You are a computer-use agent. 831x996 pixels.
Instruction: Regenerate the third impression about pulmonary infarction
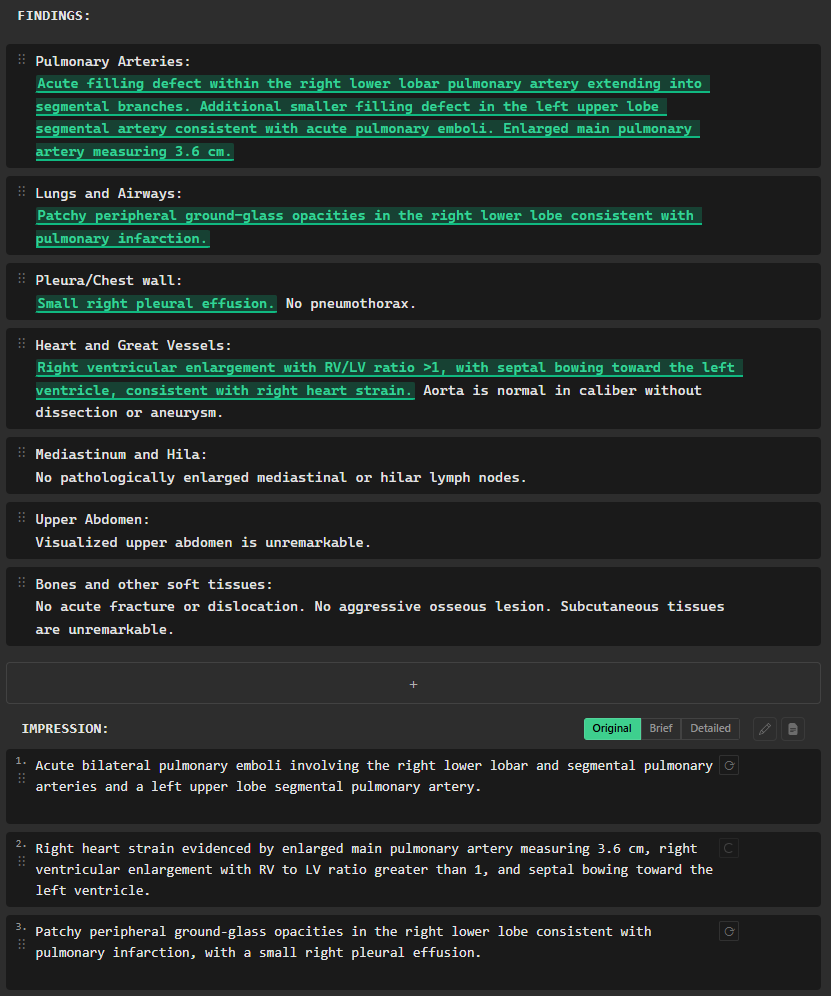(730, 932)
